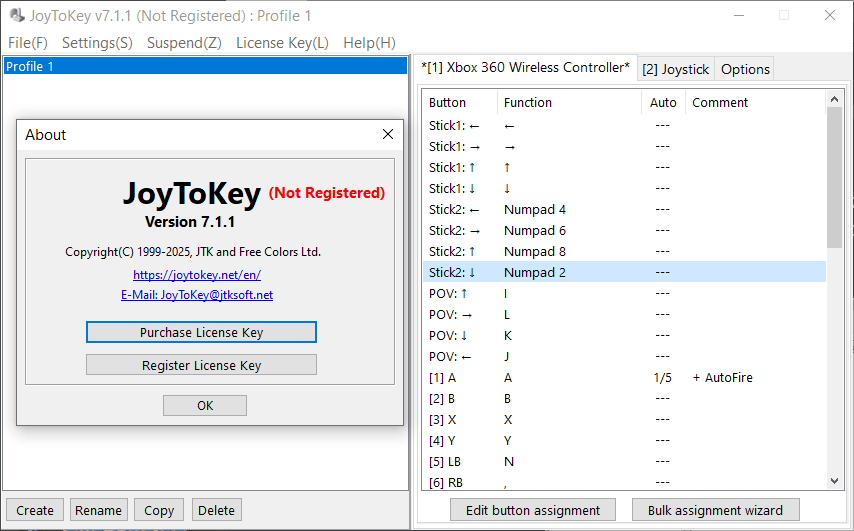Click Edit button assignment
854x531 pixels.
coord(533,510)
